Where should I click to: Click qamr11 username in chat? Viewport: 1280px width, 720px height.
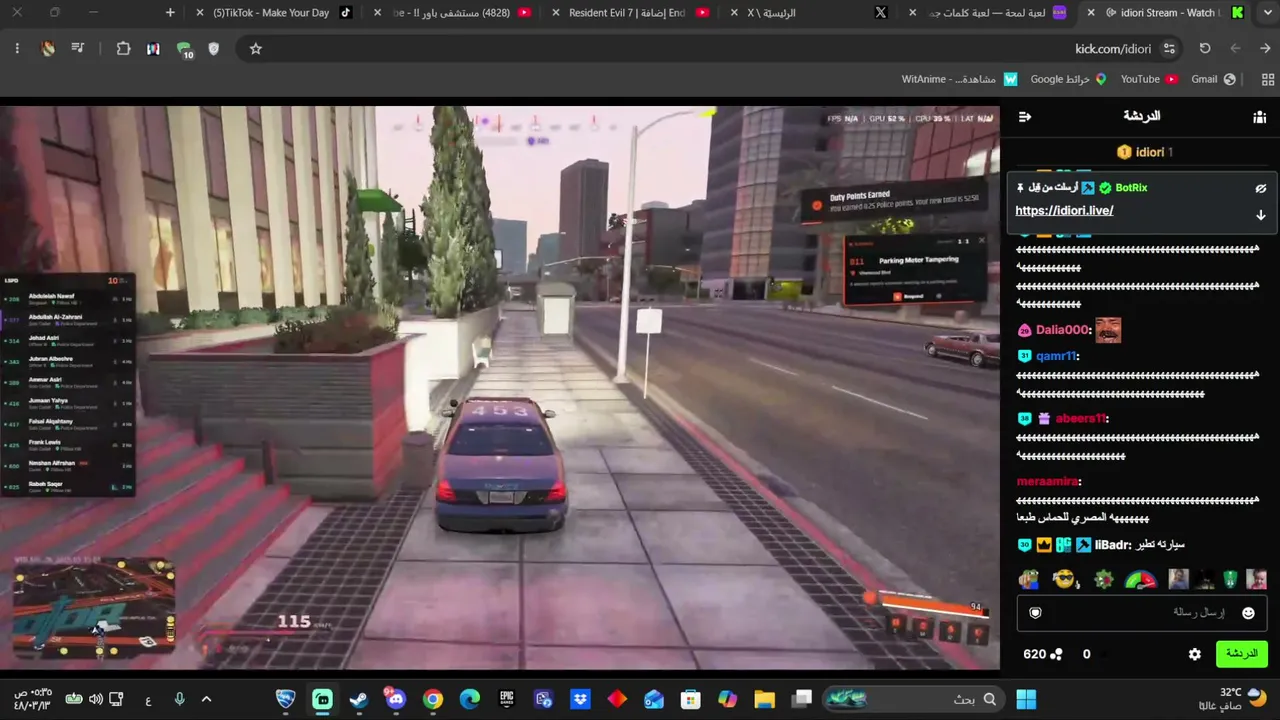tap(1056, 356)
